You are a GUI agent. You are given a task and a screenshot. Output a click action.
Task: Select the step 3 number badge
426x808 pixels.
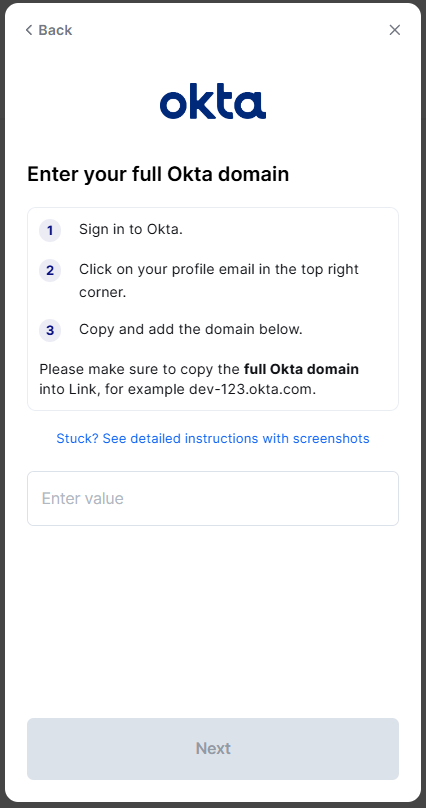(x=50, y=330)
